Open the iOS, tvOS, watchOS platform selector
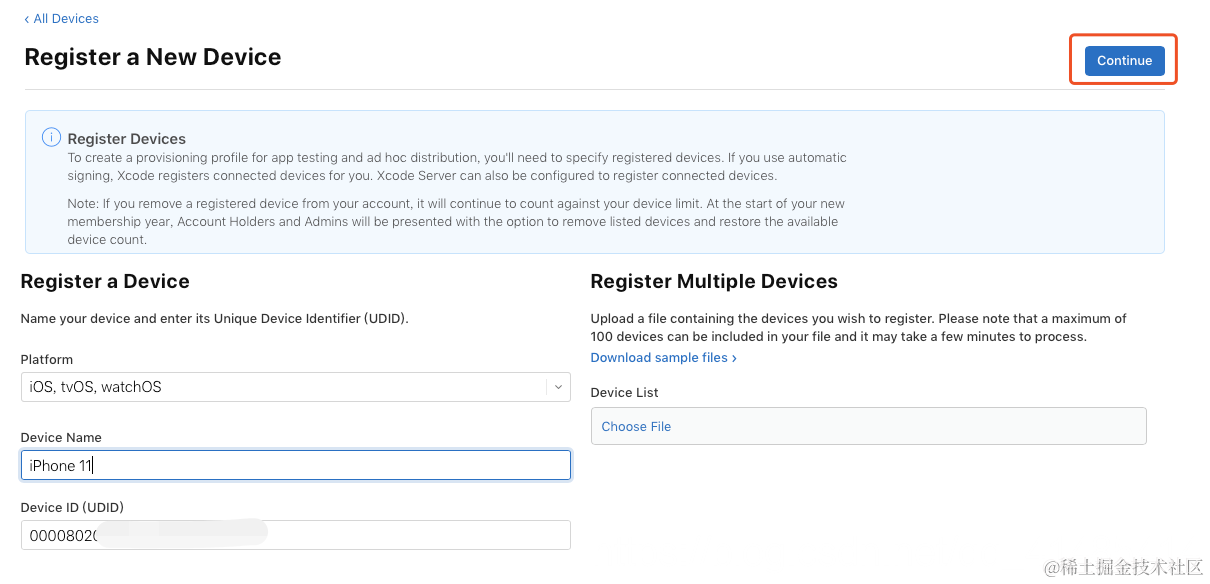 (295, 387)
